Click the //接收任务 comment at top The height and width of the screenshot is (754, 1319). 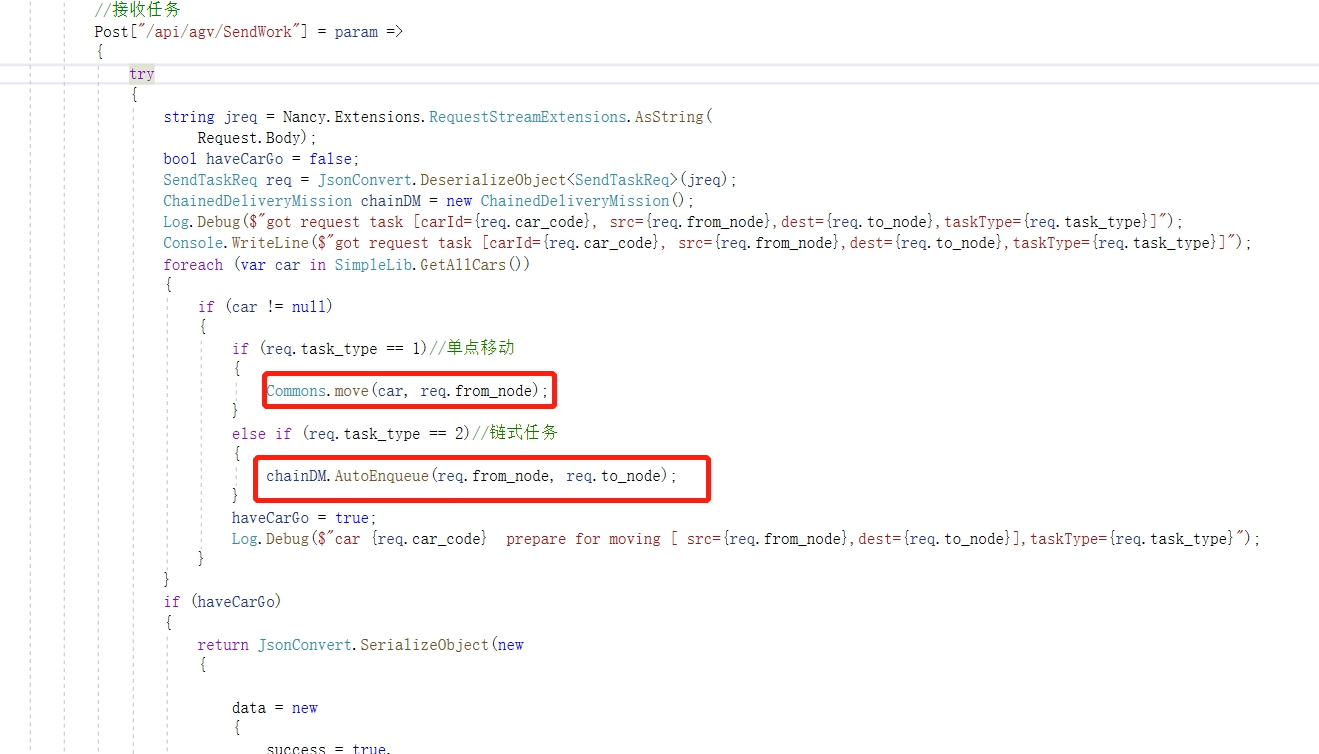pyautogui.click(x=137, y=10)
